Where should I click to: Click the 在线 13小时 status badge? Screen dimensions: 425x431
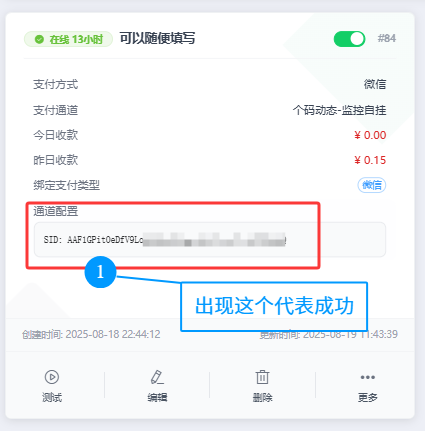68,39
